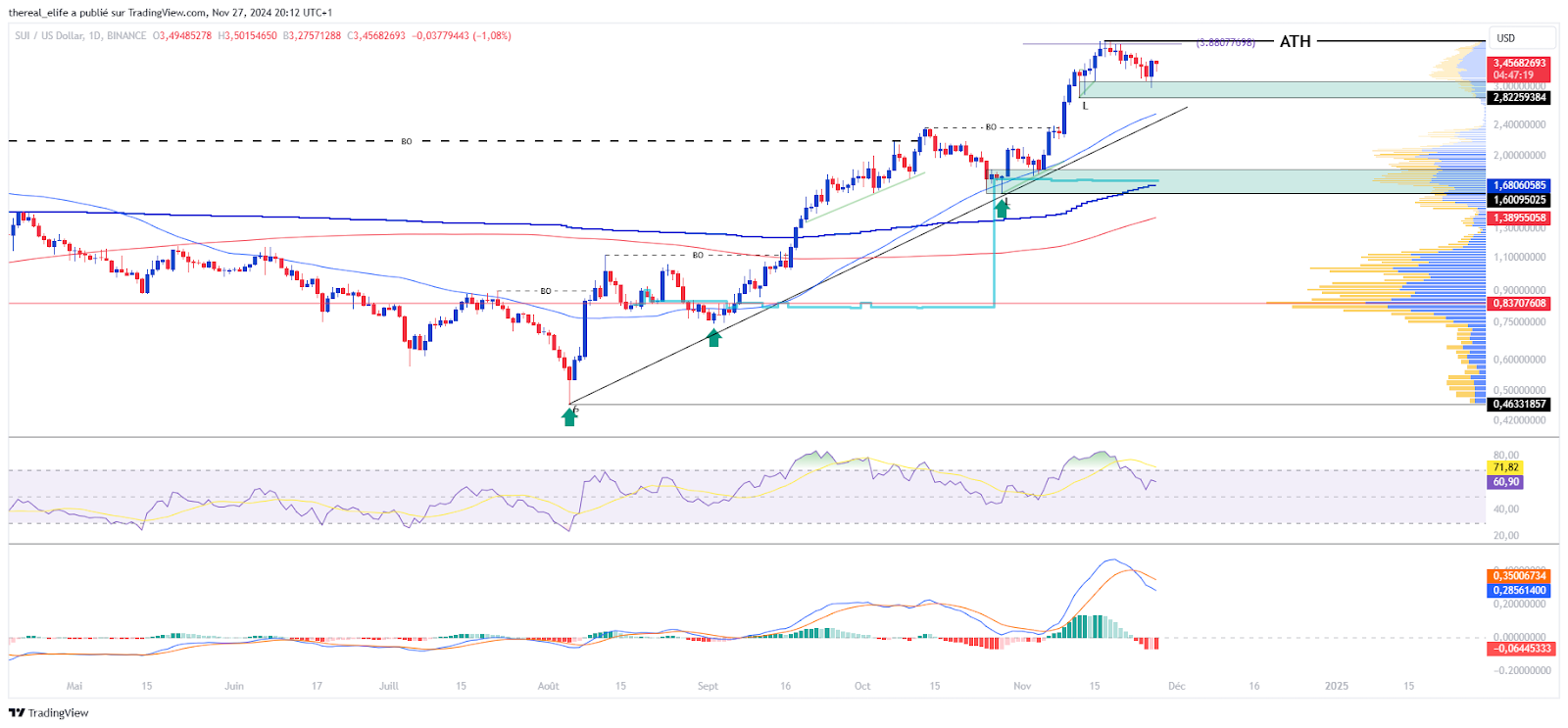Click the publication line mentioning thereal_elife
The width and height of the screenshot is (1568, 728).
click(171, 13)
